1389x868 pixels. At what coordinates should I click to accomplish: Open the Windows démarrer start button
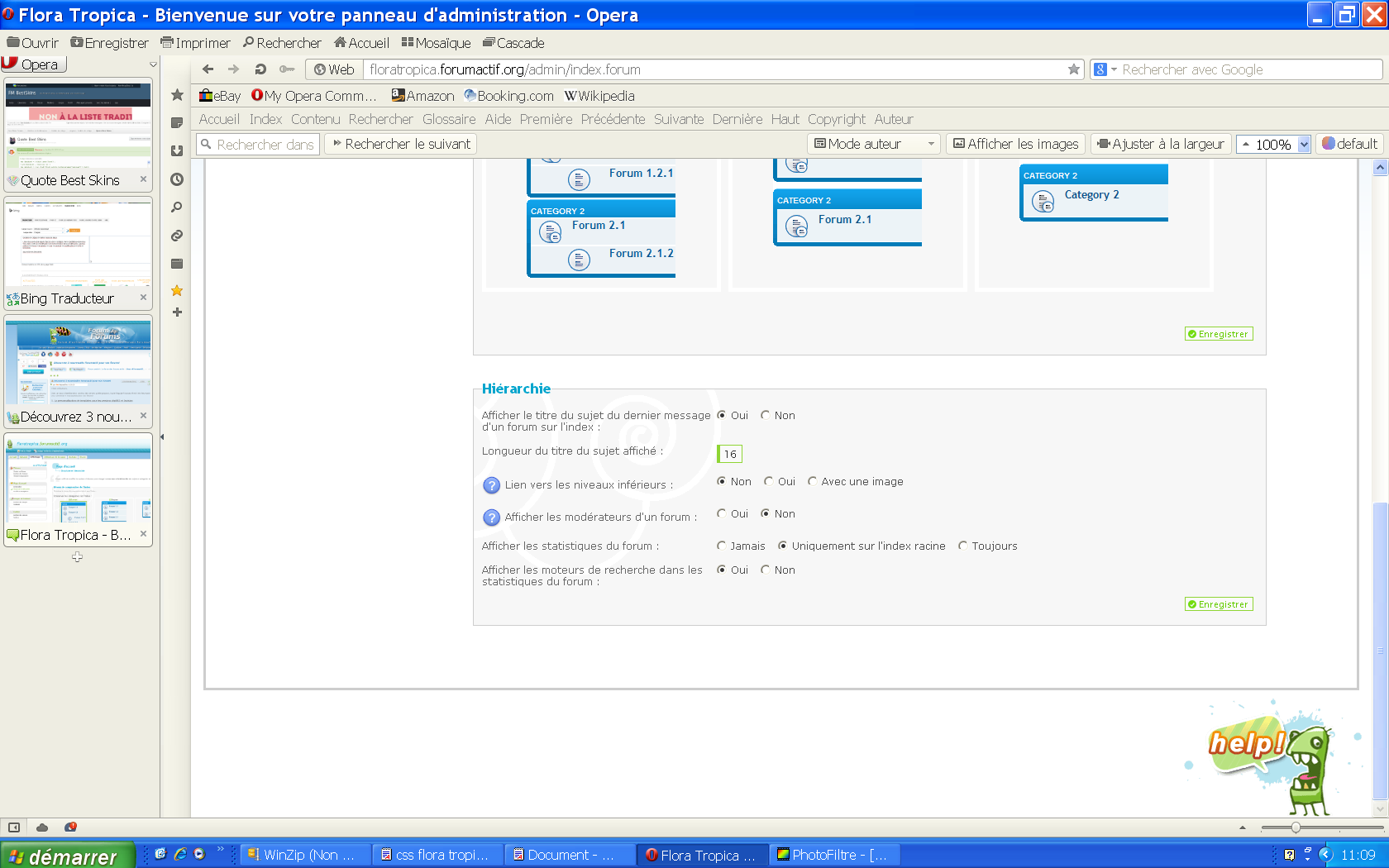[68, 856]
